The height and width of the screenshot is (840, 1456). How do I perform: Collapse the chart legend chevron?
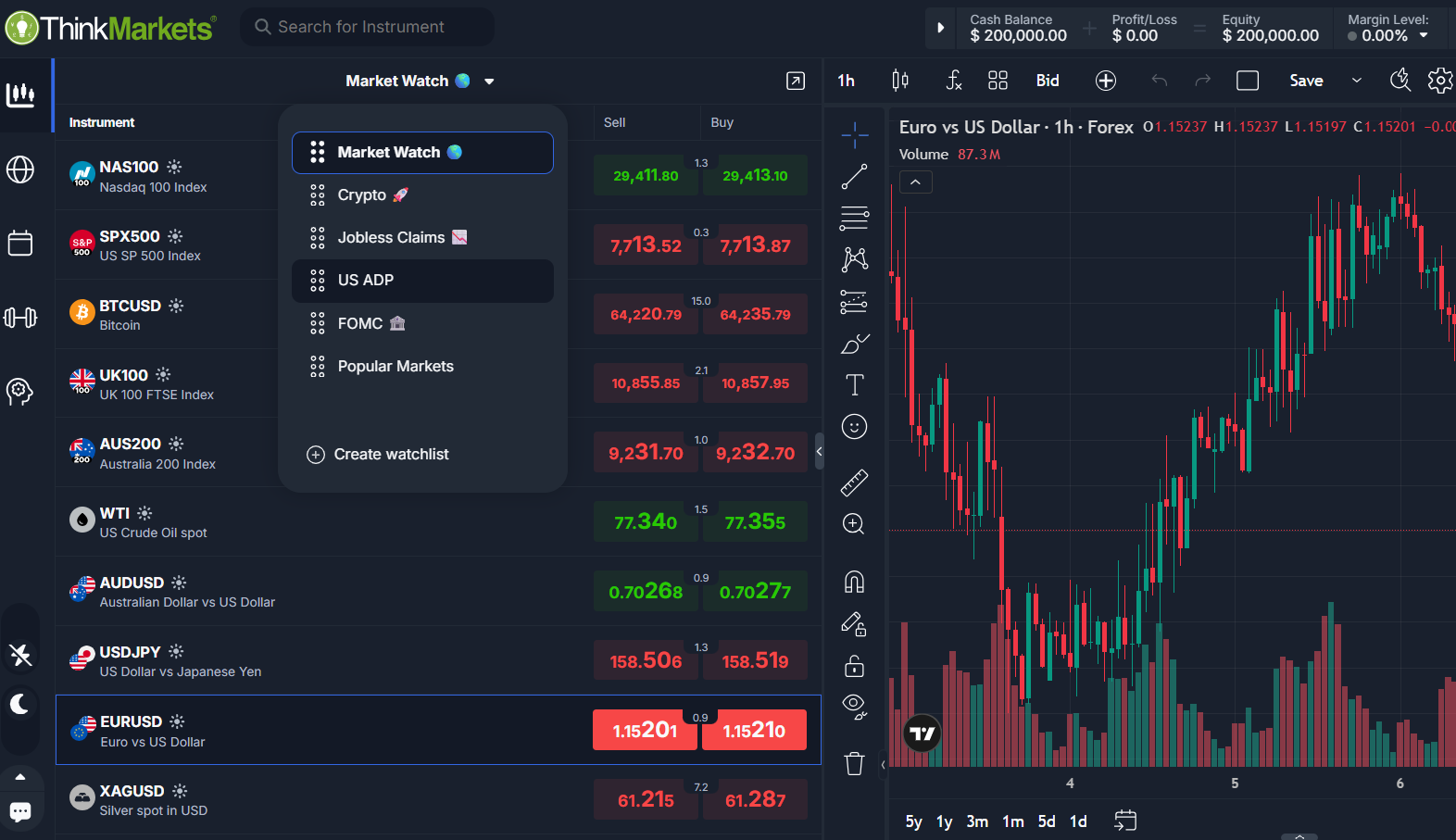pos(915,182)
